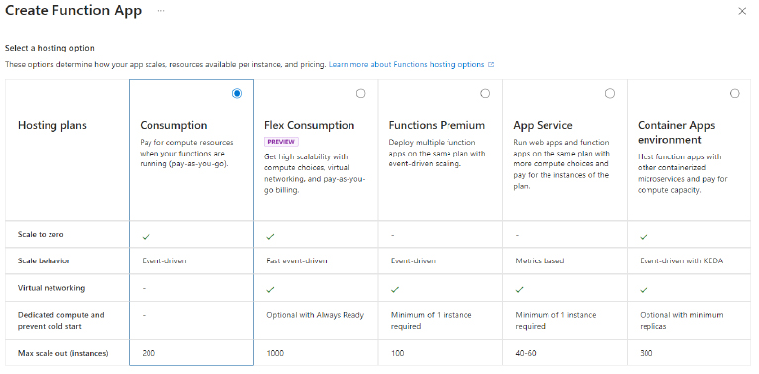Click the Max scale out (instances) label
The image size is (759, 374).
point(63,353)
